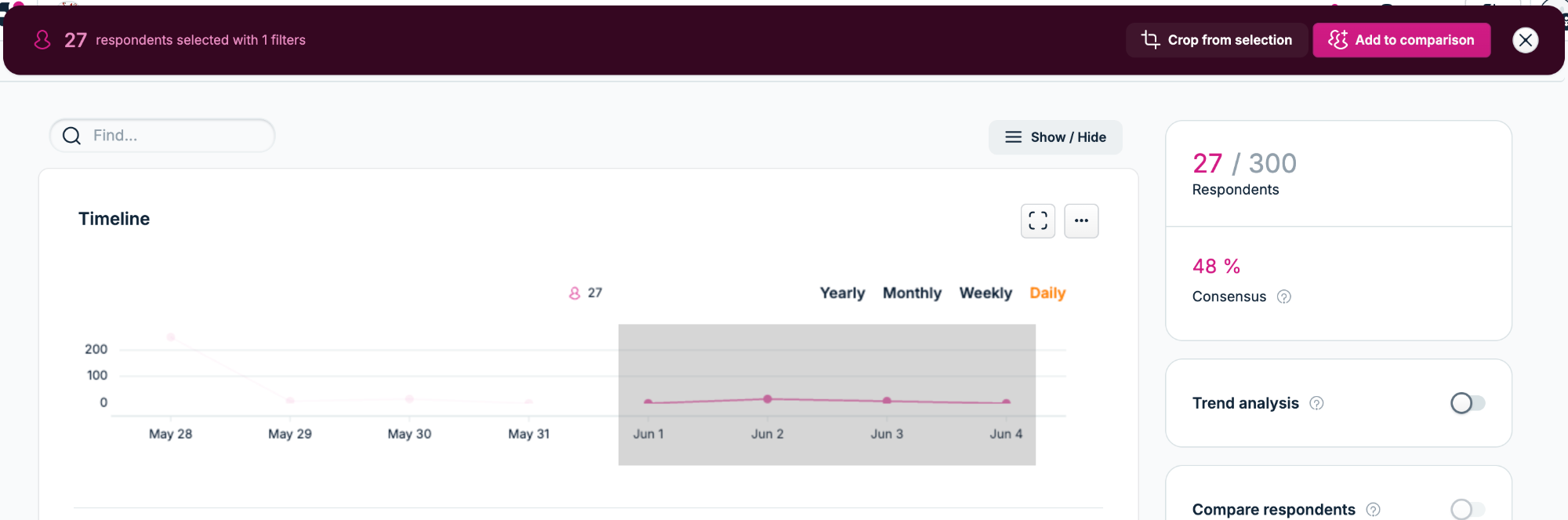This screenshot has width=1568, height=520.
Task: Select the Daily timeline view
Action: click(x=1047, y=293)
